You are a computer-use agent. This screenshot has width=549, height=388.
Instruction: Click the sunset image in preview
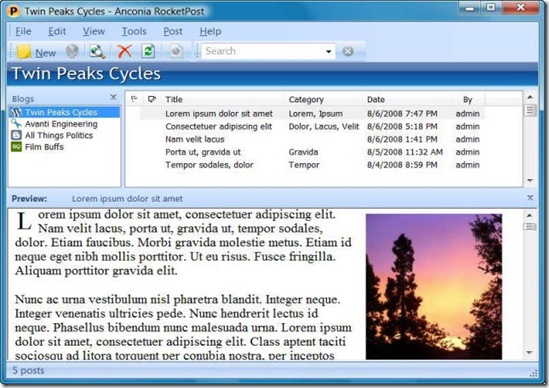click(434, 286)
